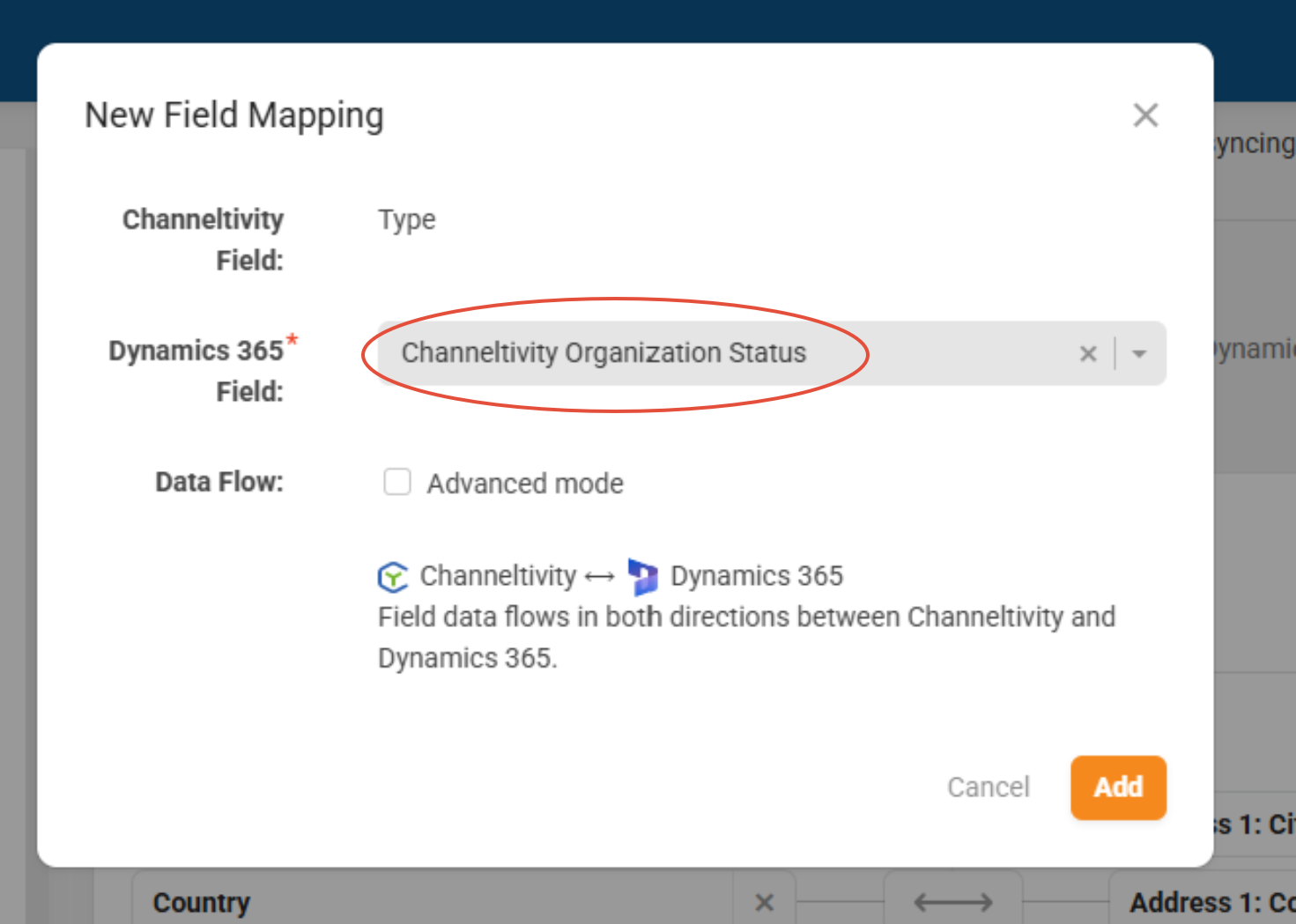Cancel the new field mapping
Image resolution: width=1296 pixels, height=924 pixels.
989,787
